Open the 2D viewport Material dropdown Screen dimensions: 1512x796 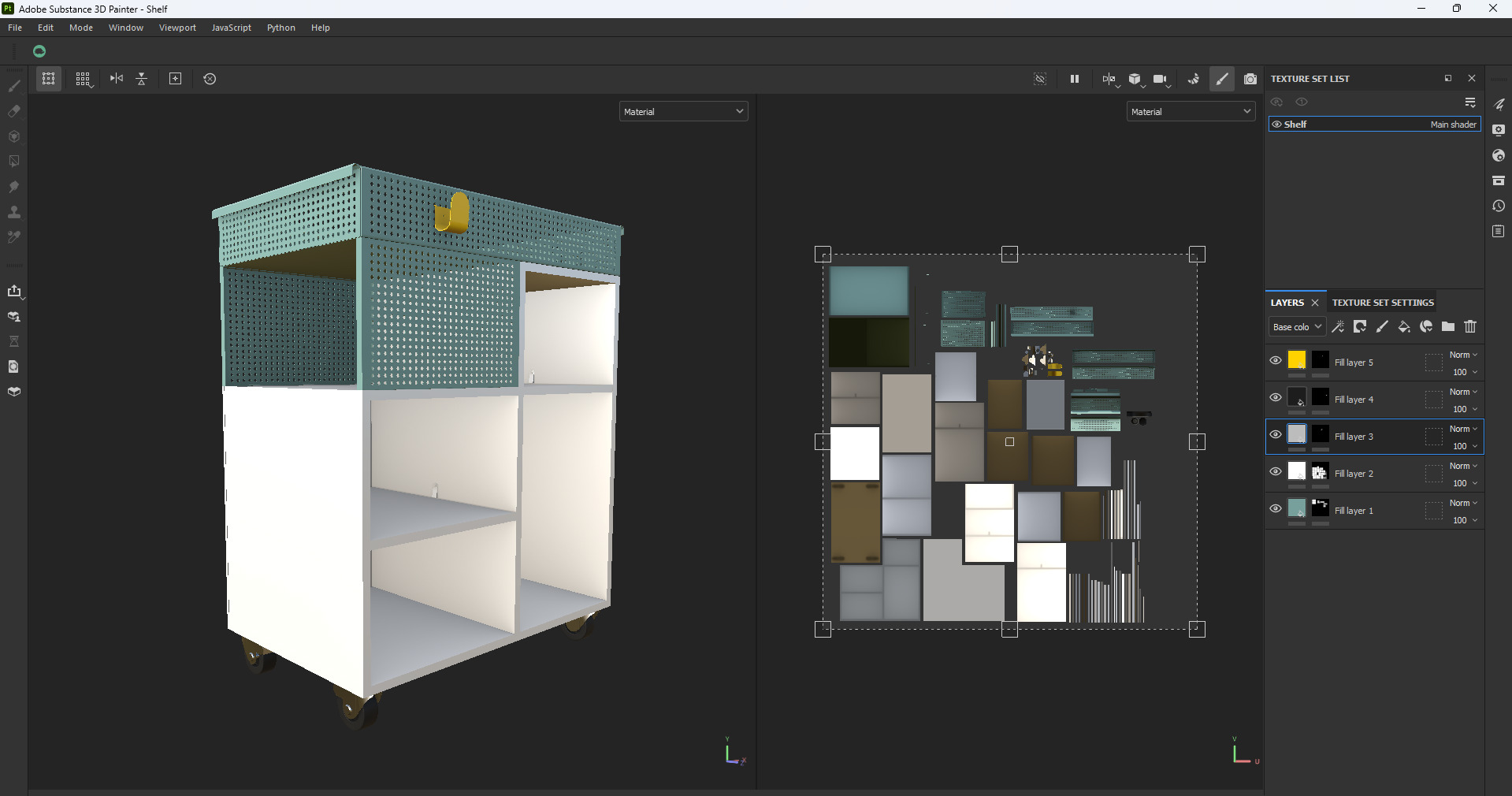tap(1191, 112)
